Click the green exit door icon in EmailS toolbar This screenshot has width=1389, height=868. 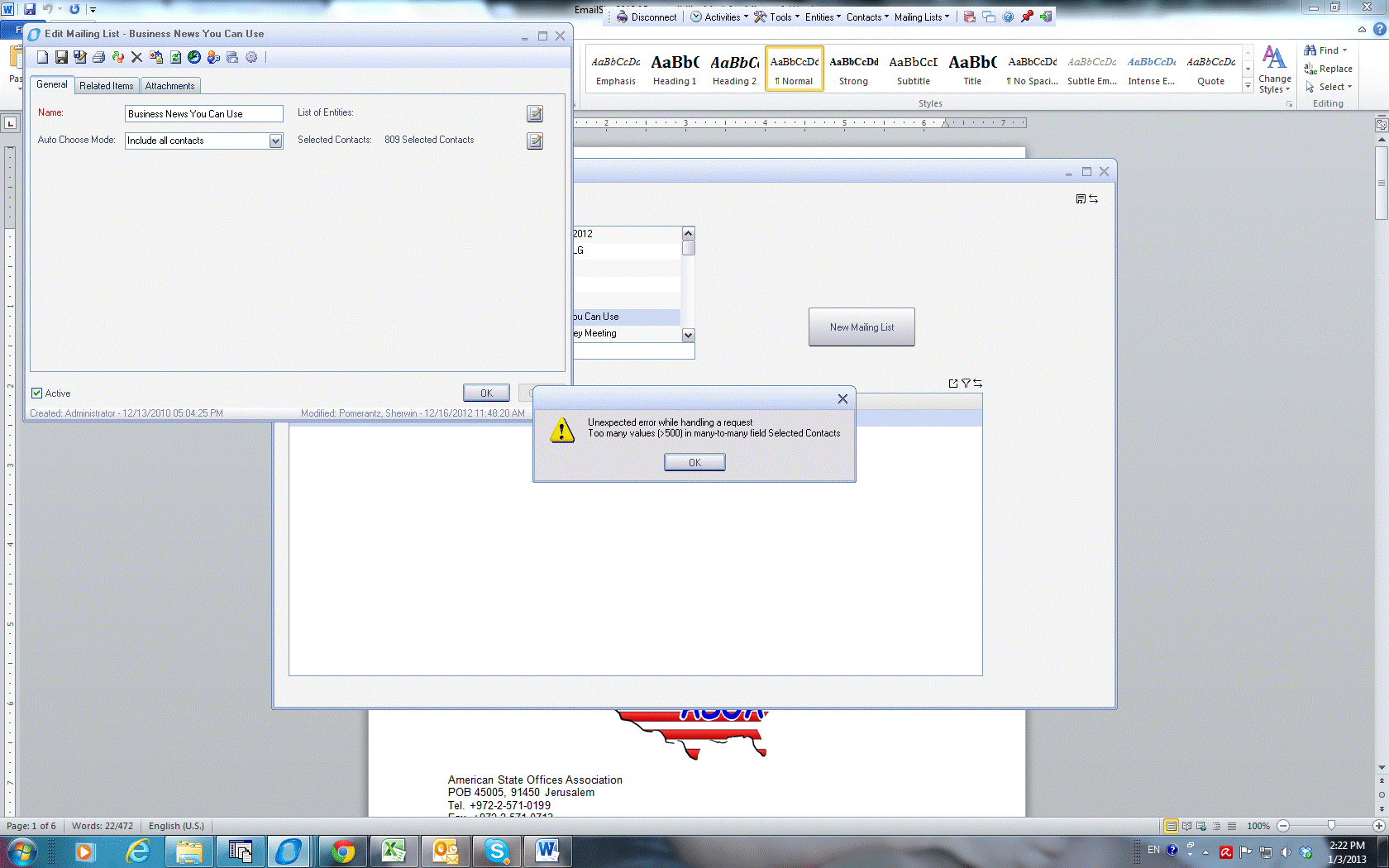point(1046,17)
